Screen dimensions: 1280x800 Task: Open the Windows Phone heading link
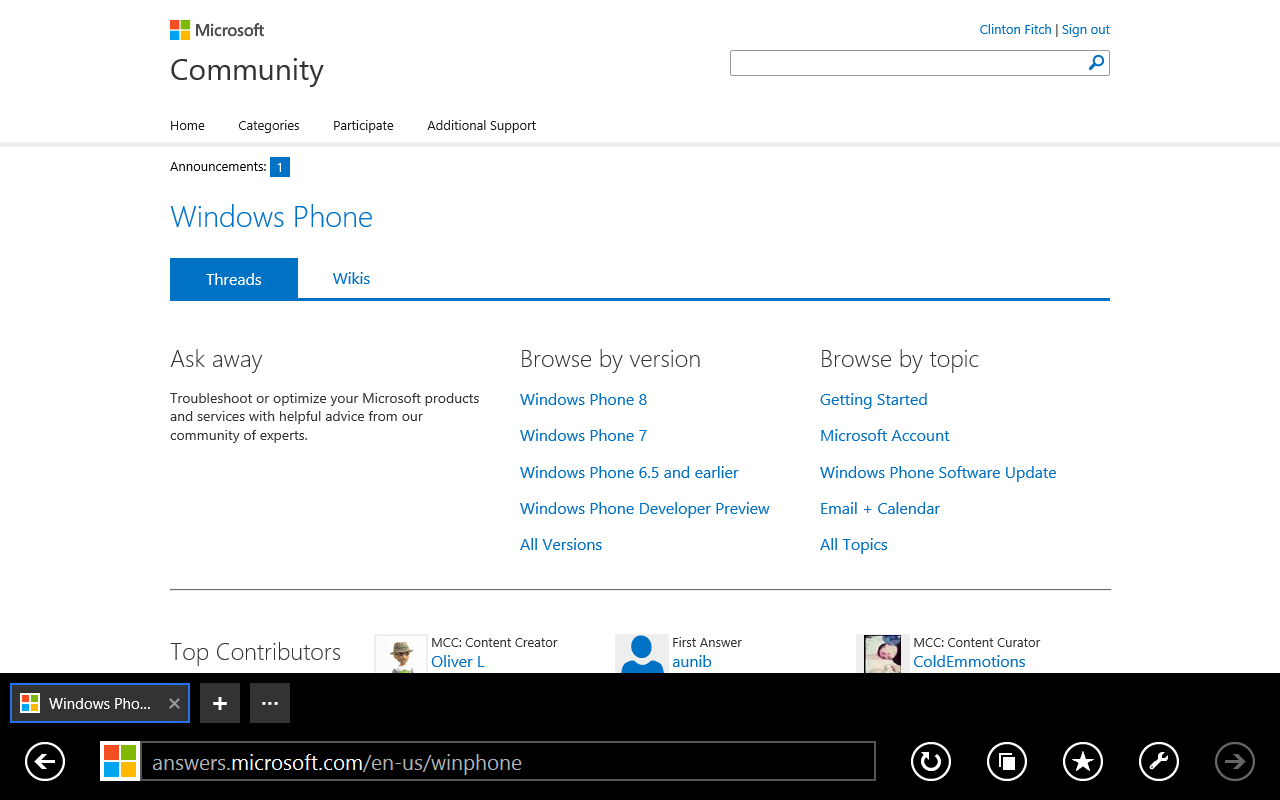[x=271, y=217]
